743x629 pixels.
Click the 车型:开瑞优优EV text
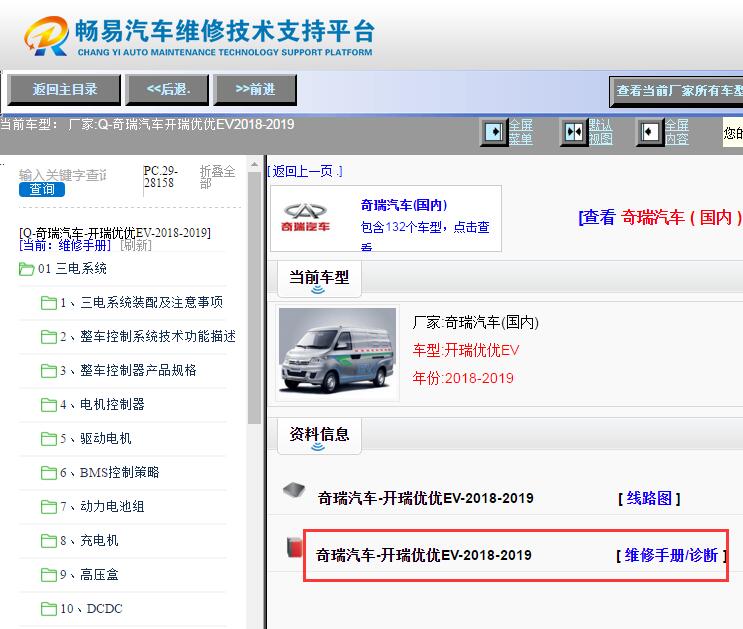coord(466,350)
